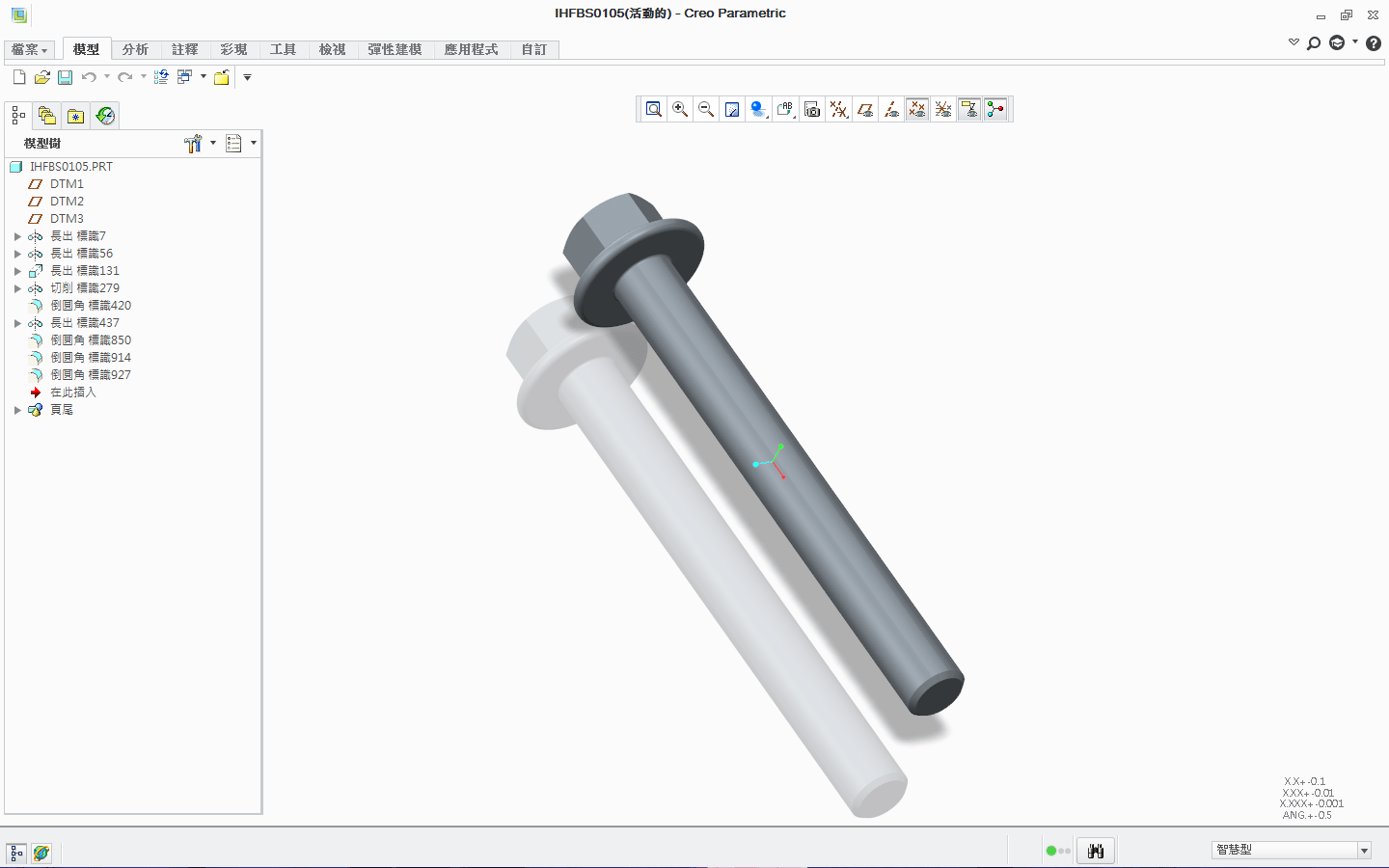This screenshot has width=1389, height=868.
Task: Toggle datum plane display
Action: tap(865, 110)
